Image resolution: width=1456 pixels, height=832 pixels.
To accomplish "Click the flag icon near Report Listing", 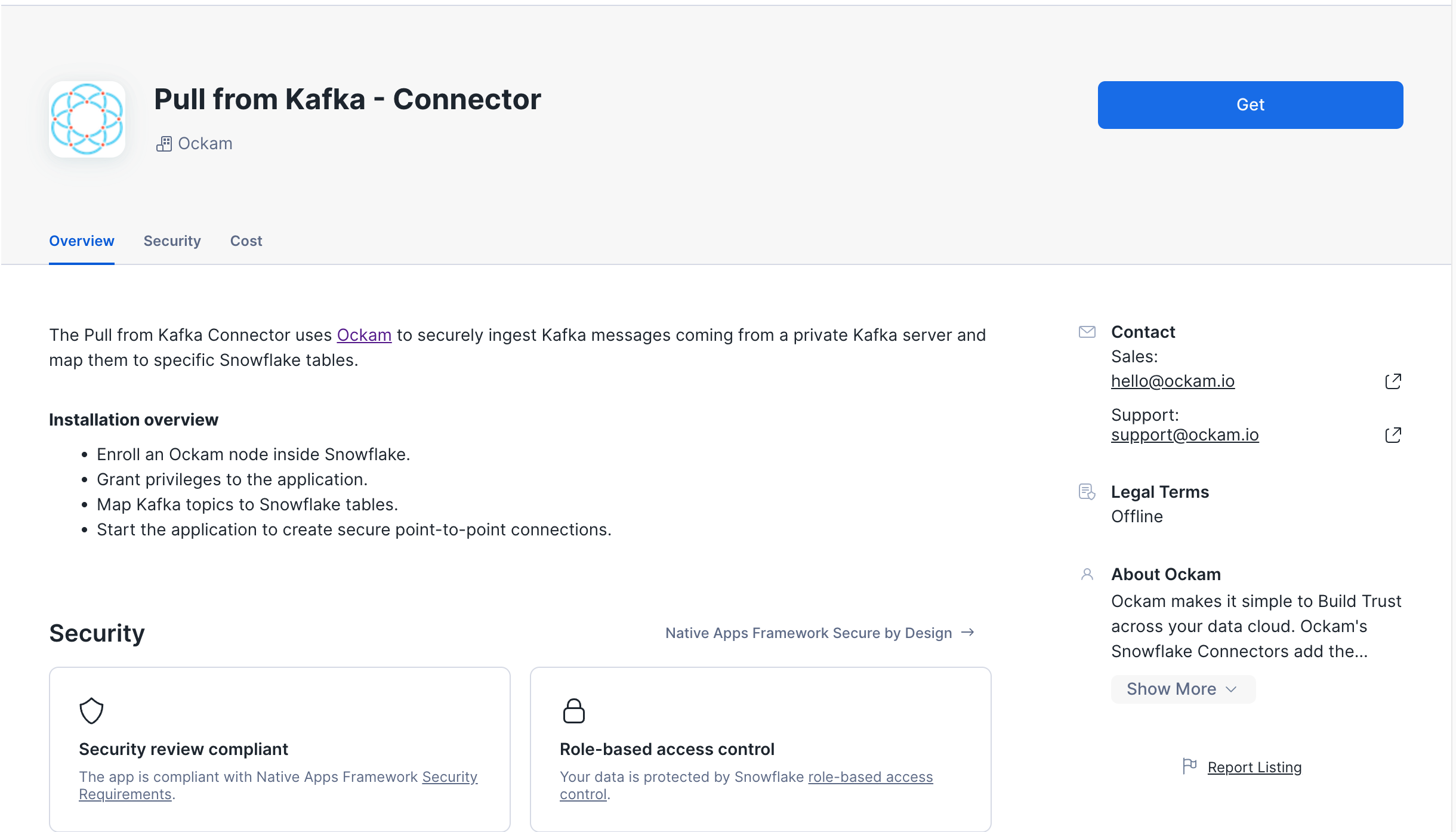I will point(1189,766).
